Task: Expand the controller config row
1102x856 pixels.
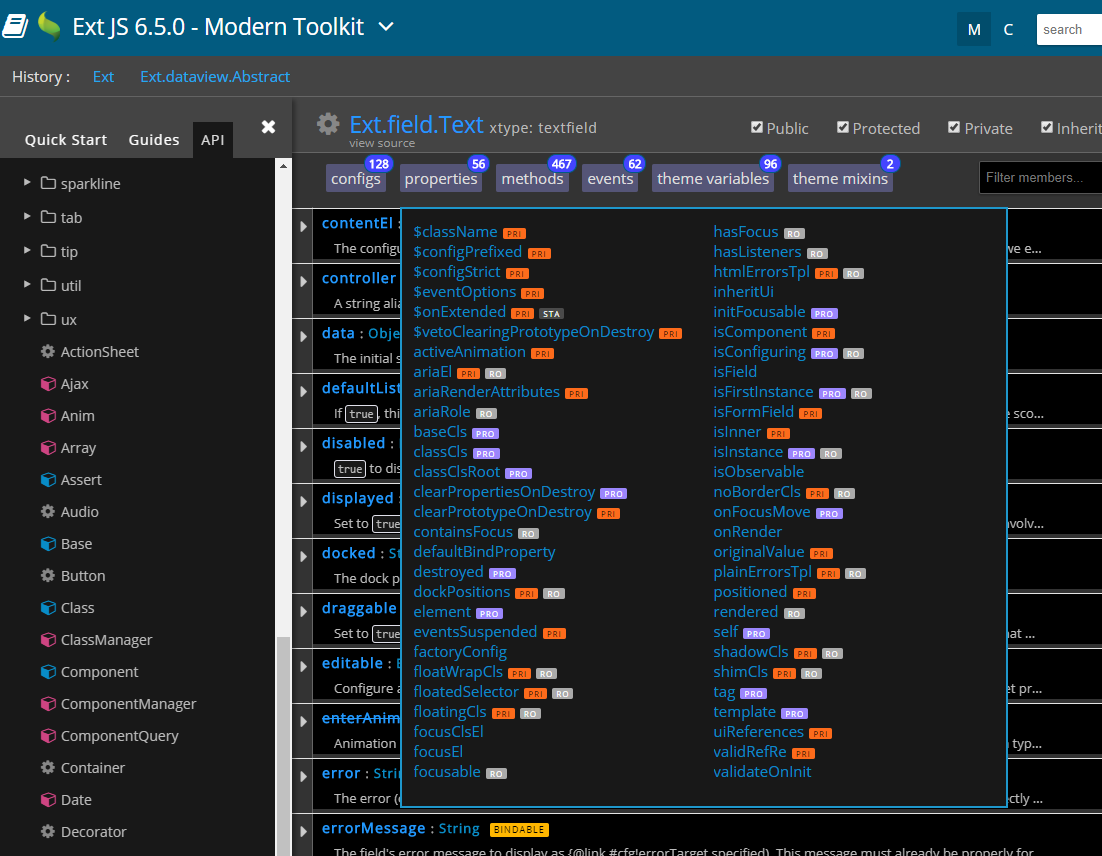Action: (x=304, y=281)
